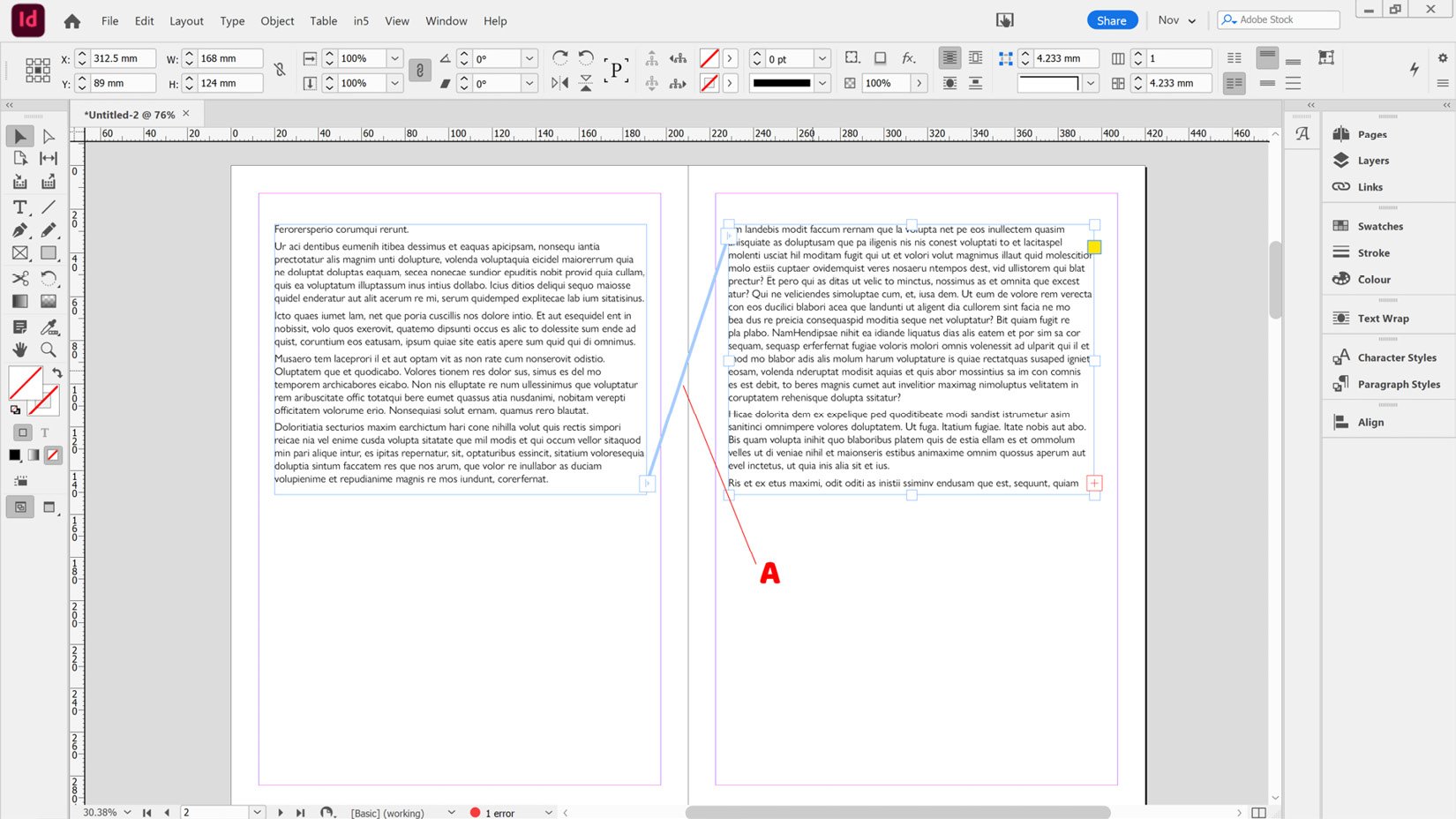Choose the Free Transform tool
Screen dimensions: 1456x819
(49, 278)
